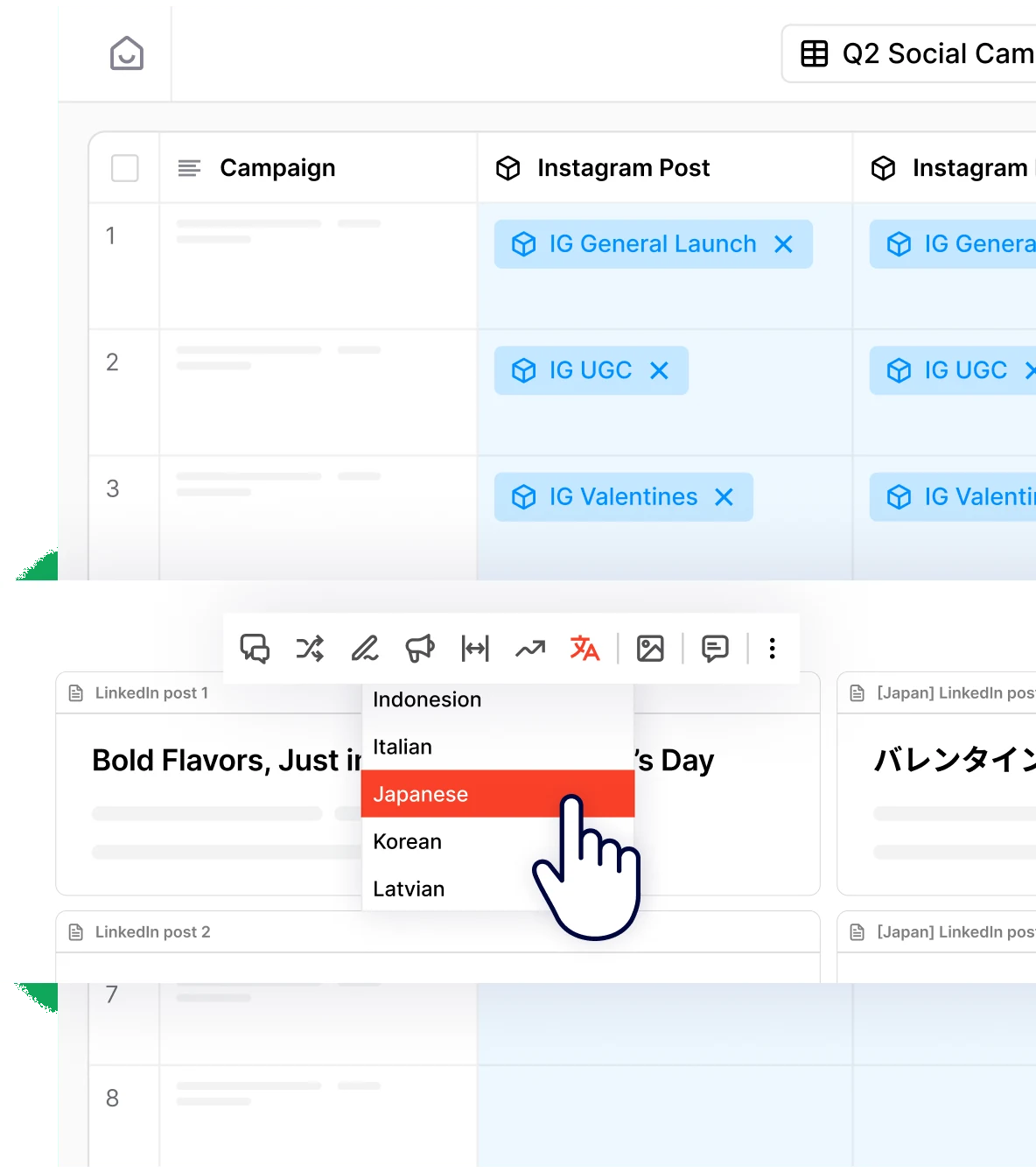Click the Japanese headline text
This screenshot has width=1036, height=1173.
click(x=955, y=760)
